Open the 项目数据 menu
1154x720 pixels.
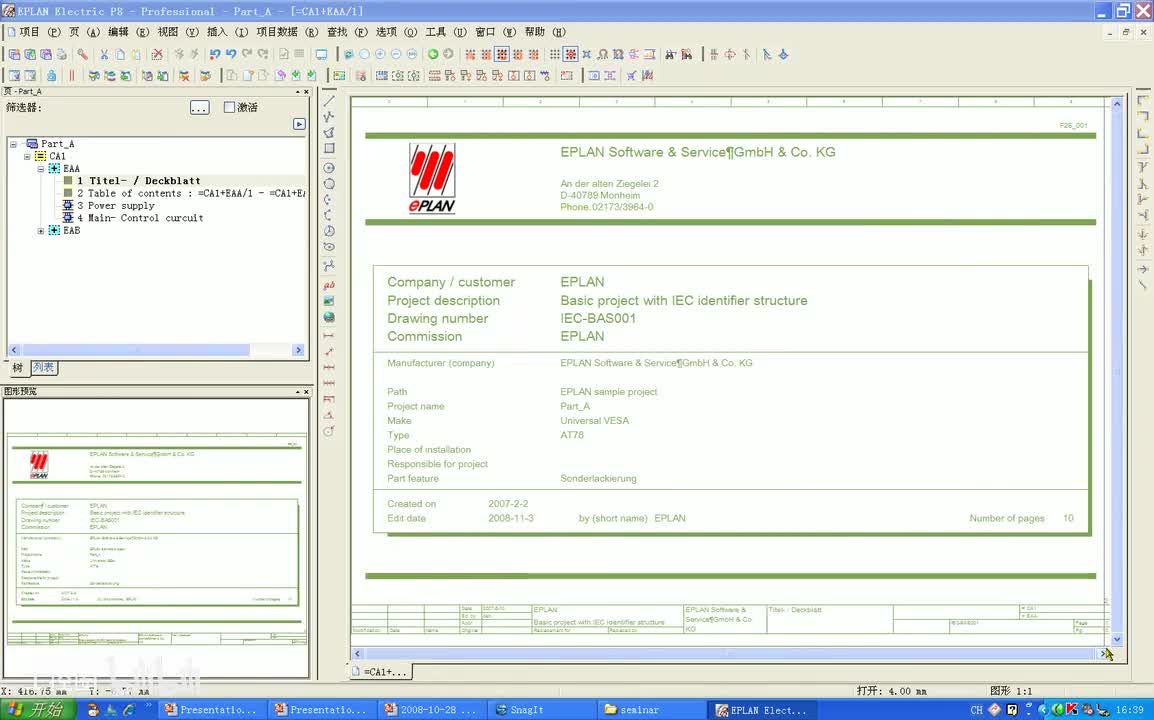(287, 32)
